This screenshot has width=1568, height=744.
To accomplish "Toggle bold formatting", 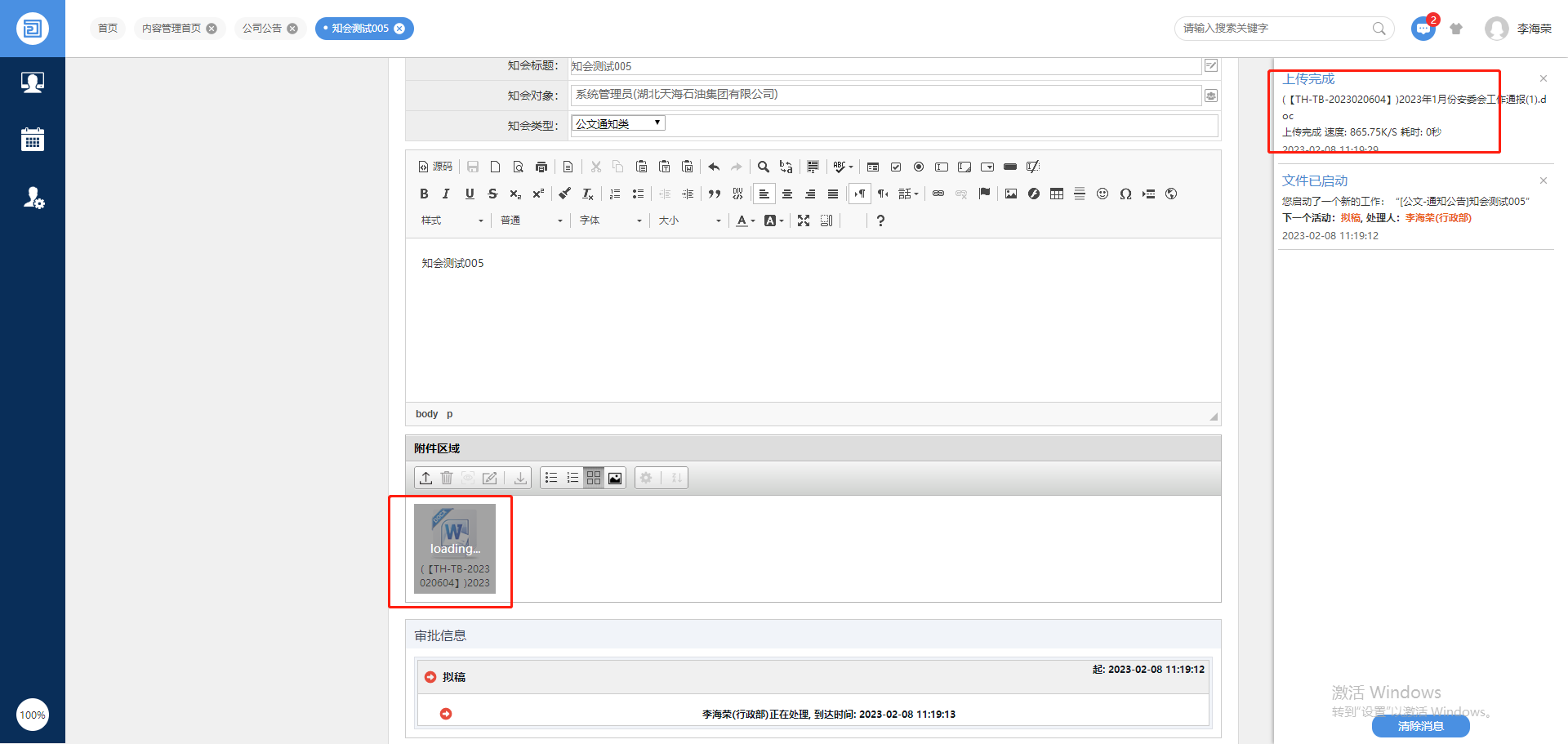I will pyautogui.click(x=424, y=194).
